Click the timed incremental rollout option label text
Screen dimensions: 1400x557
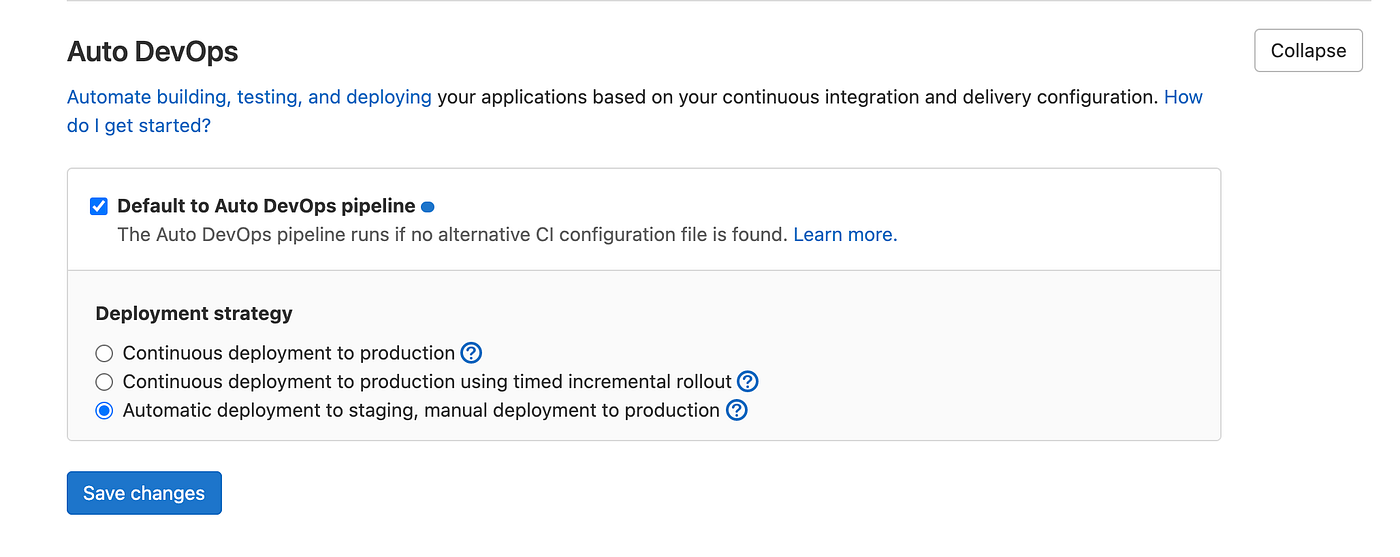tap(427, 382)
